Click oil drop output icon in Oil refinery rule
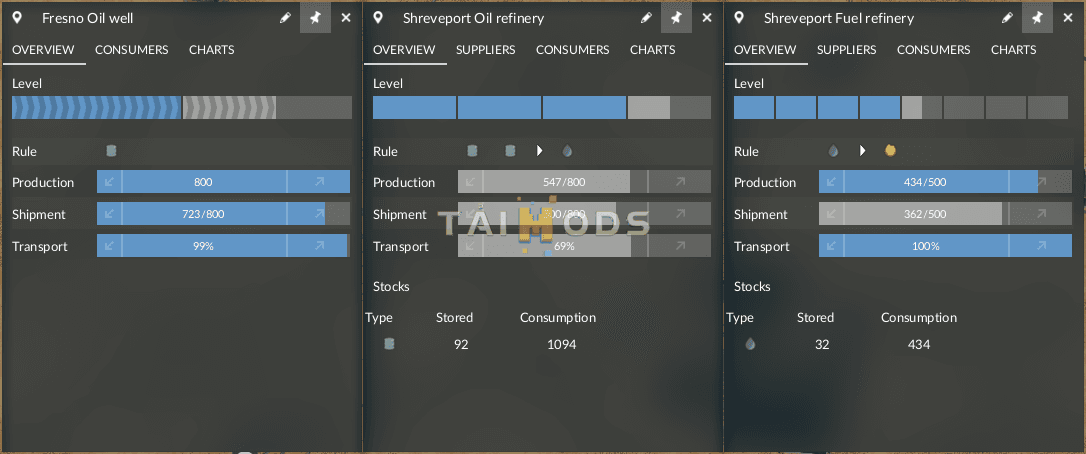Image resolution: width=1086 pixels, height=454 pixels. pyautogui.click(x=567, y=150)
